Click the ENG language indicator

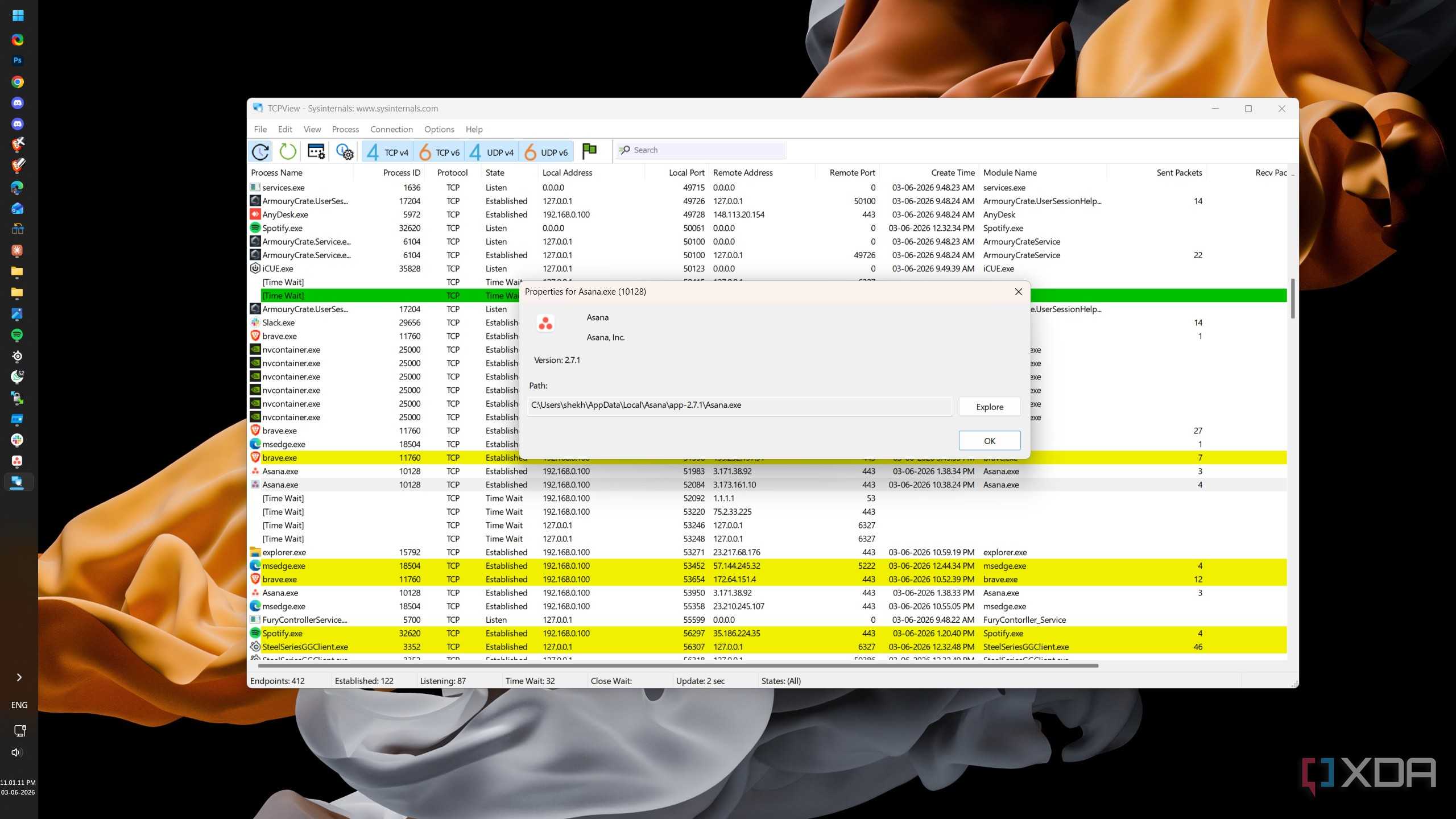19,705
